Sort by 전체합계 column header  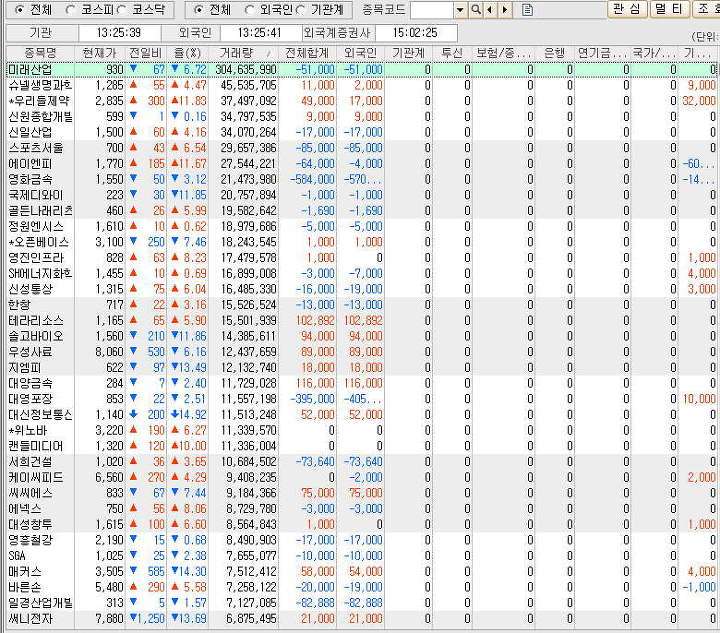307,53
